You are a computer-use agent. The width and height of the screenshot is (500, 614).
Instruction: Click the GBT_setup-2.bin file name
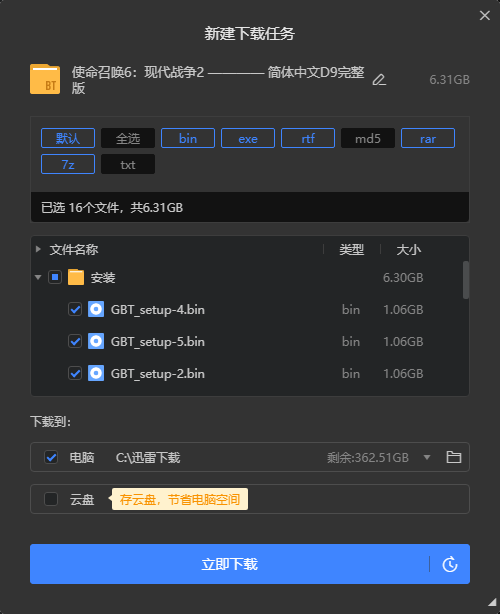pos(158,374)
